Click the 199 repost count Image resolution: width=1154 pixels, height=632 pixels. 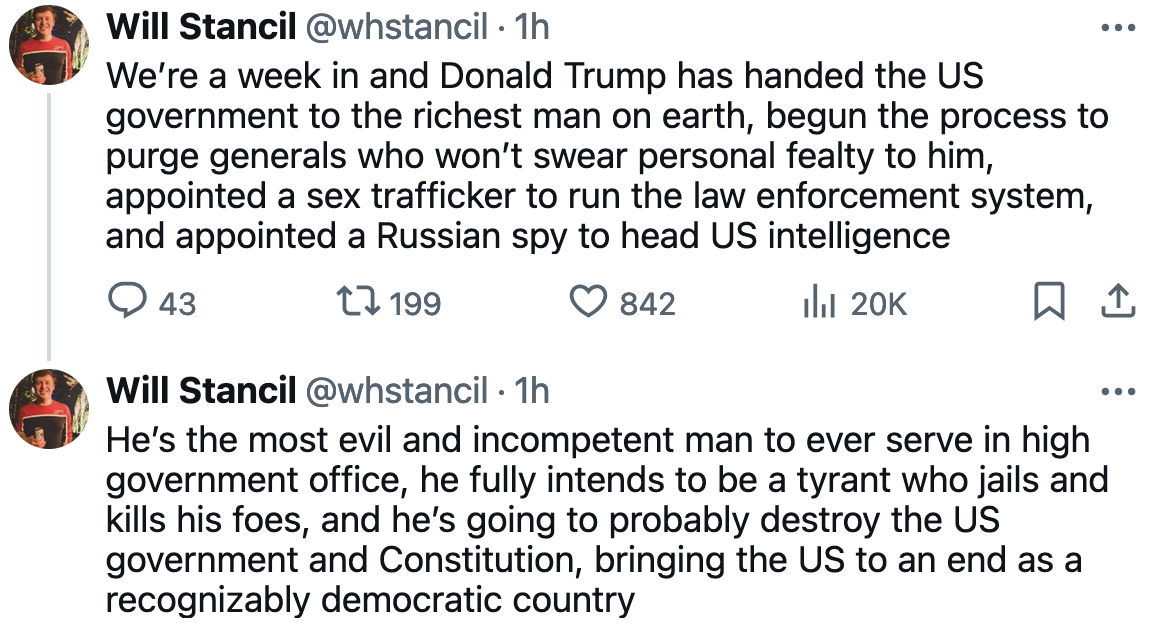[x=415, y=303]
